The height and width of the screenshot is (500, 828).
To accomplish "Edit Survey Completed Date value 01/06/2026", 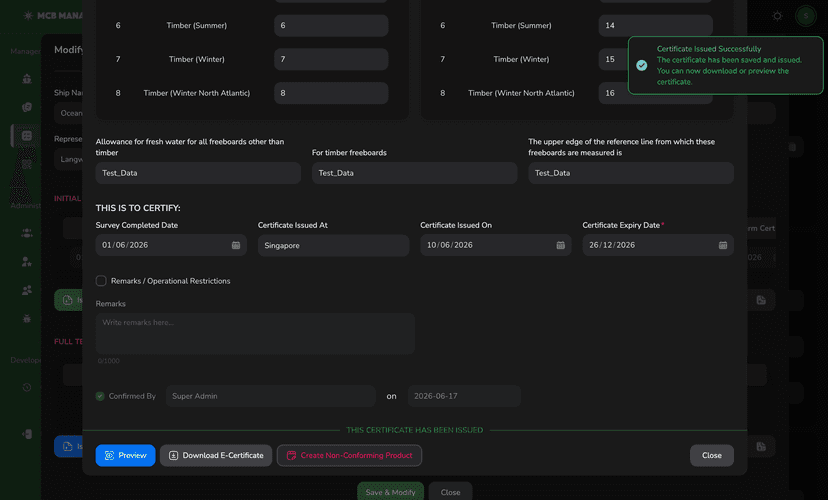I will pos(125,245).
